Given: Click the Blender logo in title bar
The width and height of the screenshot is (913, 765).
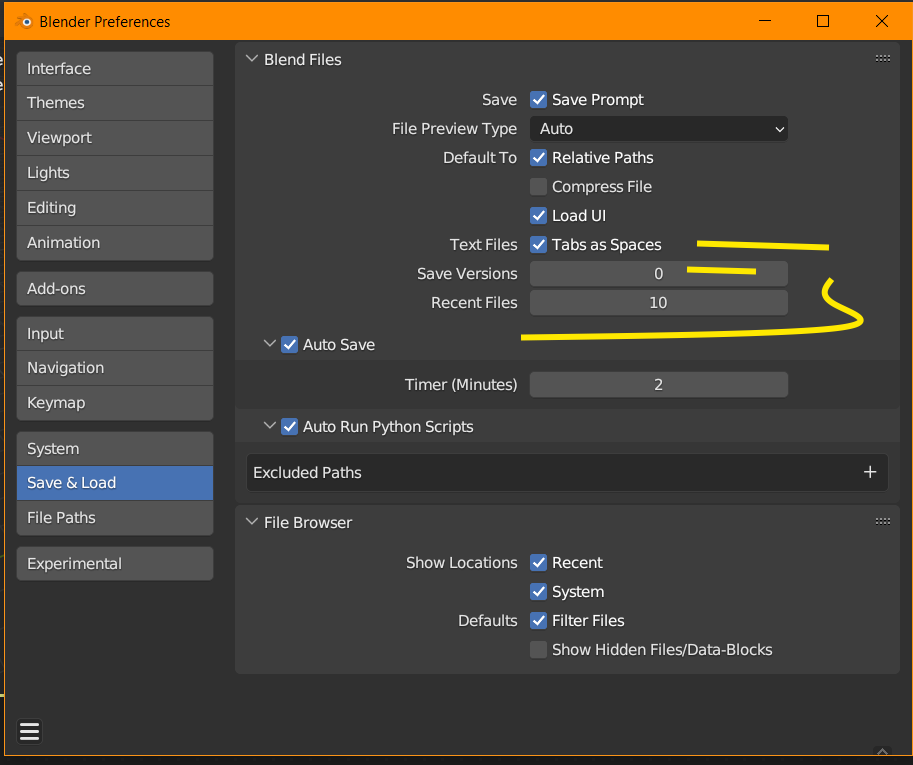Looking at the screenshot, I should tap(22, 21).
